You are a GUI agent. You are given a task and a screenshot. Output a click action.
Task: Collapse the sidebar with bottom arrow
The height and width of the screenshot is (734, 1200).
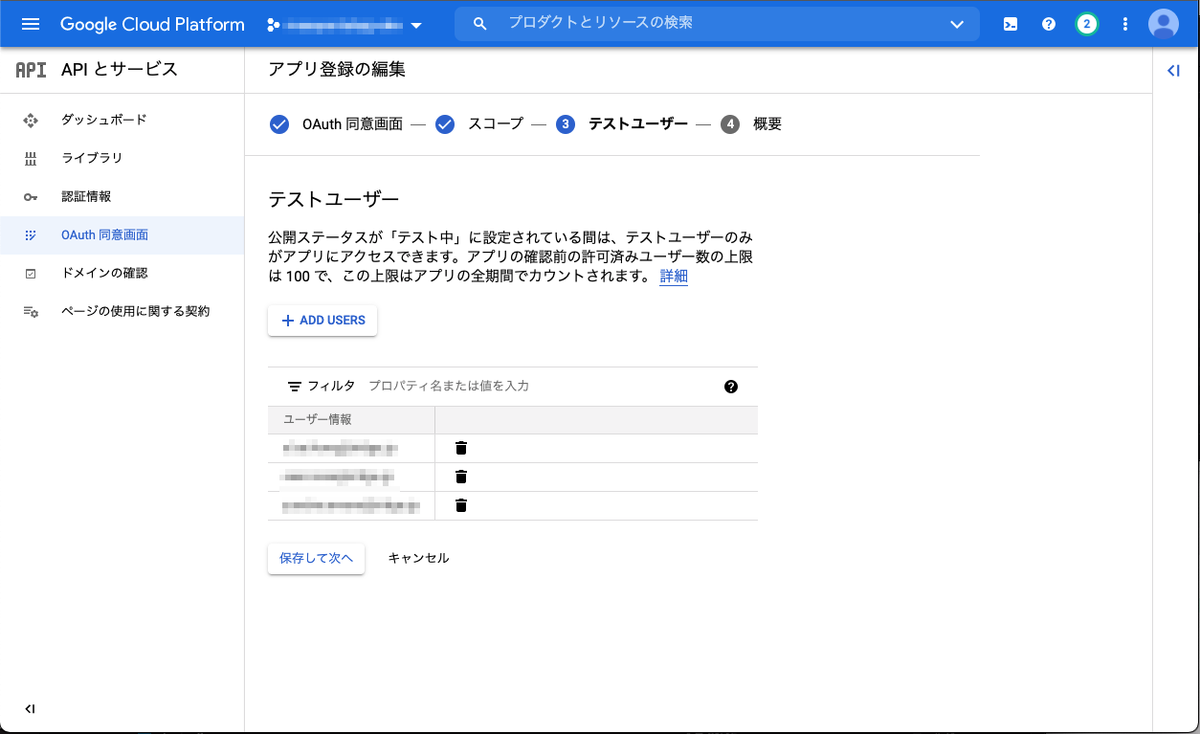30,709
